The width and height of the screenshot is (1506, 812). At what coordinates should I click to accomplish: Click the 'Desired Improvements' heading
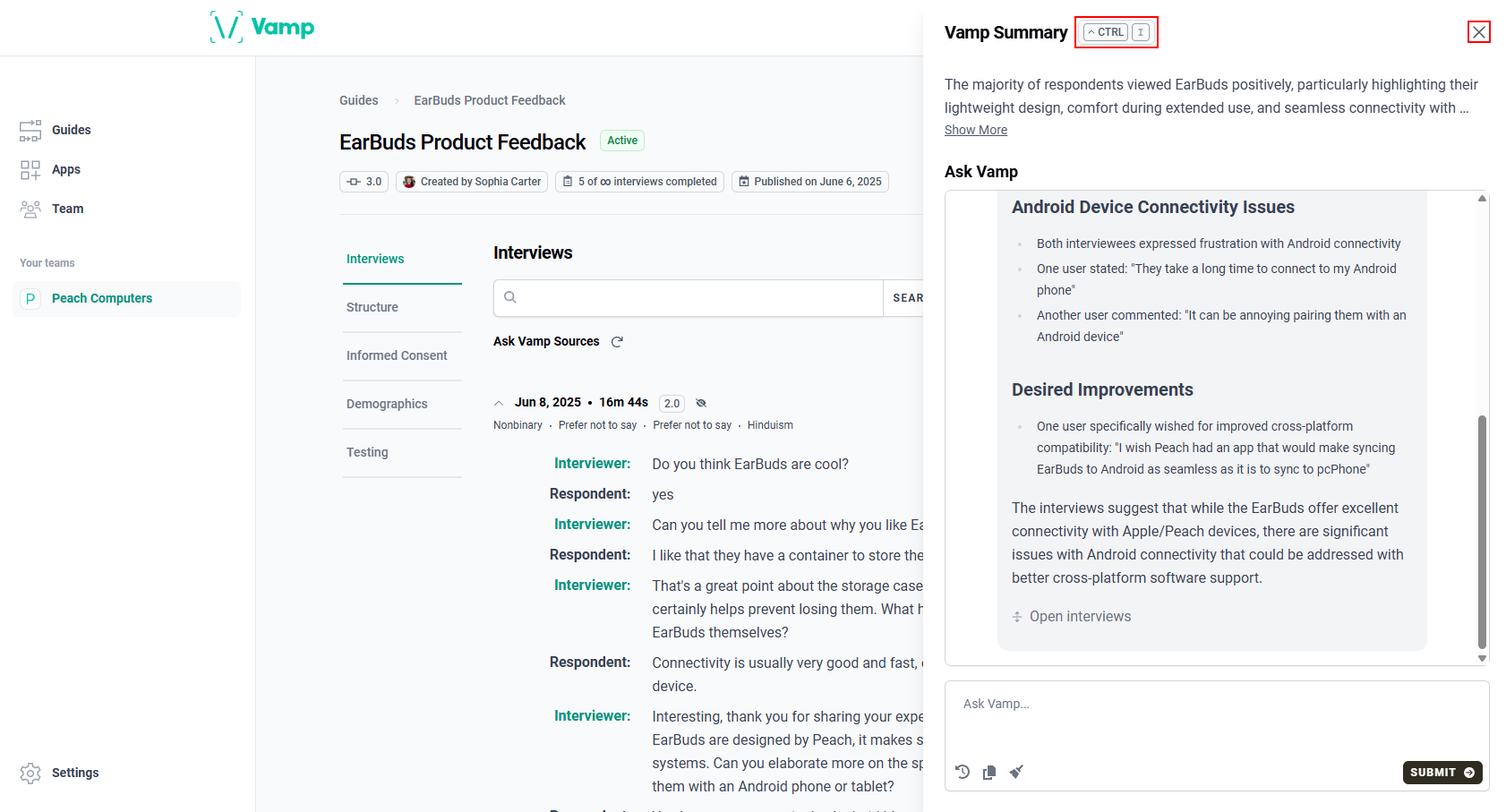pyautogui.click(x=1102, y=390)
